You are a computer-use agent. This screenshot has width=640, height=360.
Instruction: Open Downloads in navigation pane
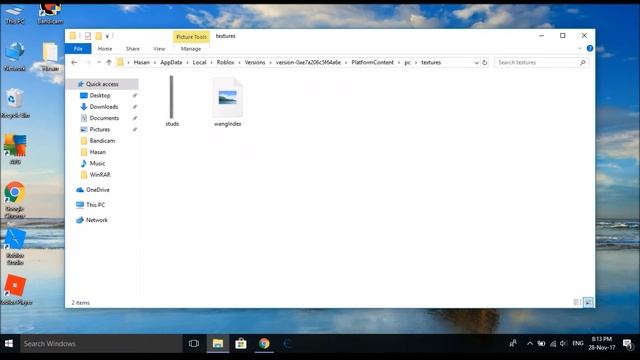[104, 107]
